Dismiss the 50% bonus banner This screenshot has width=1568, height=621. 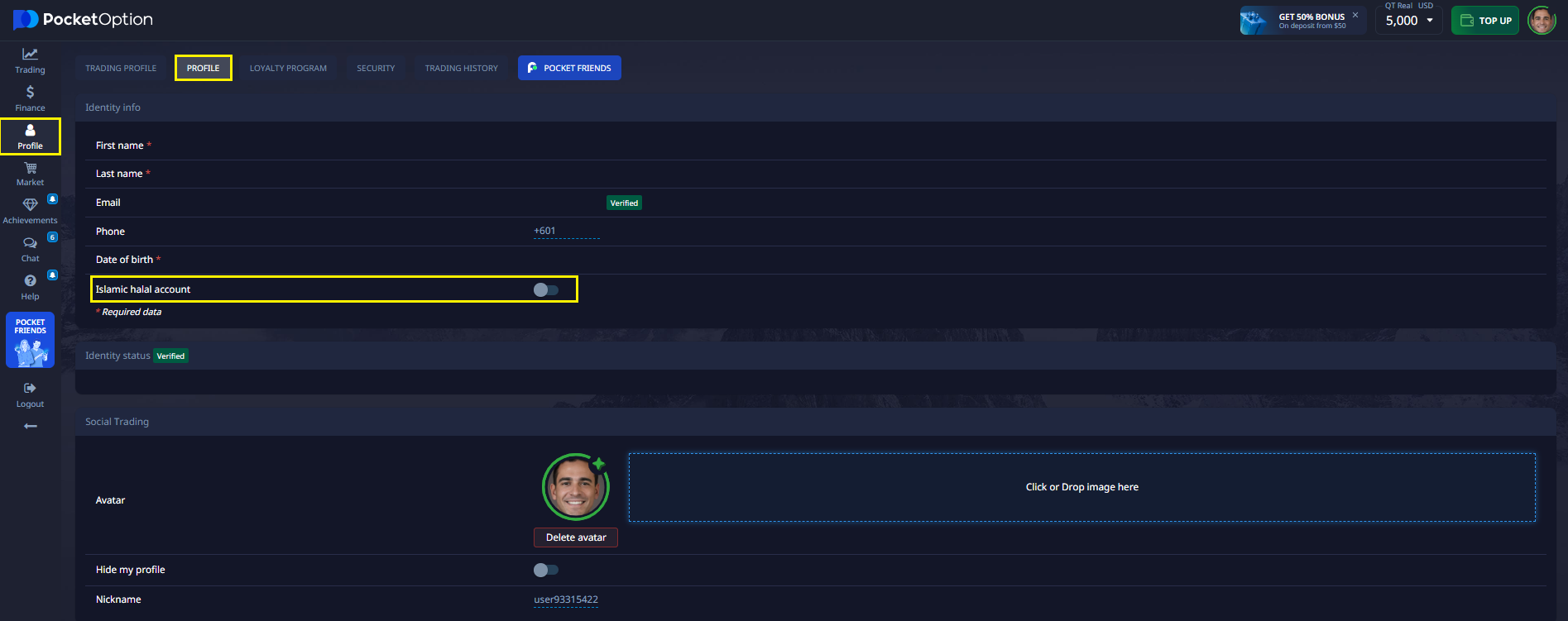(1355, 15)
